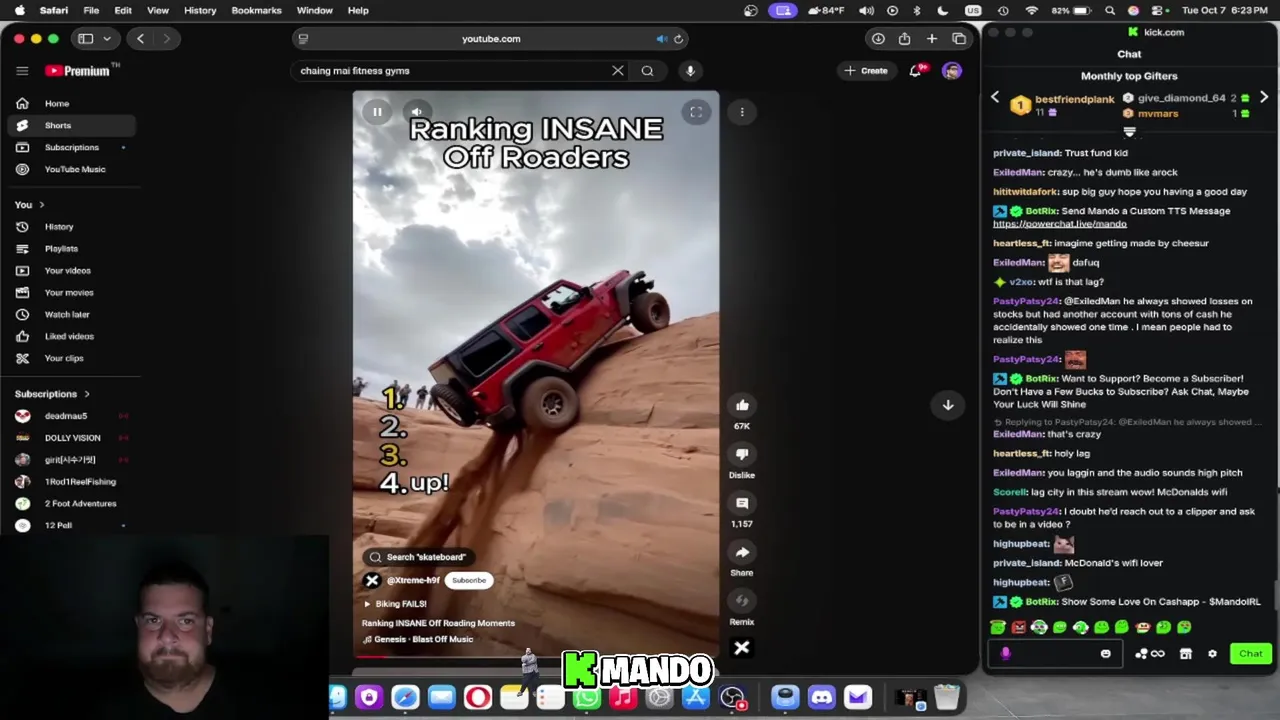Open 2 Foot Adventures channel
The height and width of the screenshot is (720, 1280).
70,504
